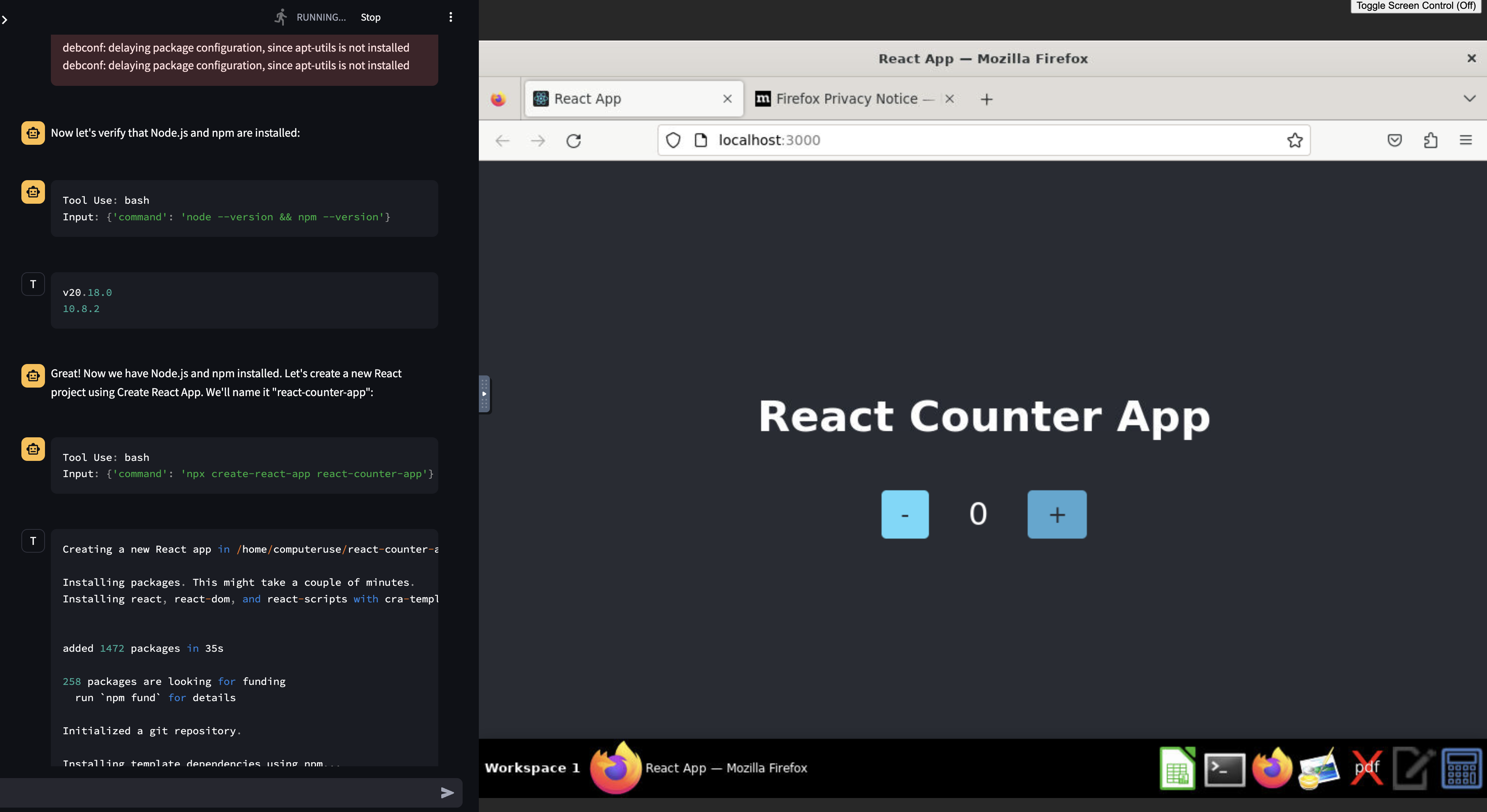Viewport: 1487px width, 812px height.
Task: Open the Firefox extensions icon
Action: tap(1431, 140)
